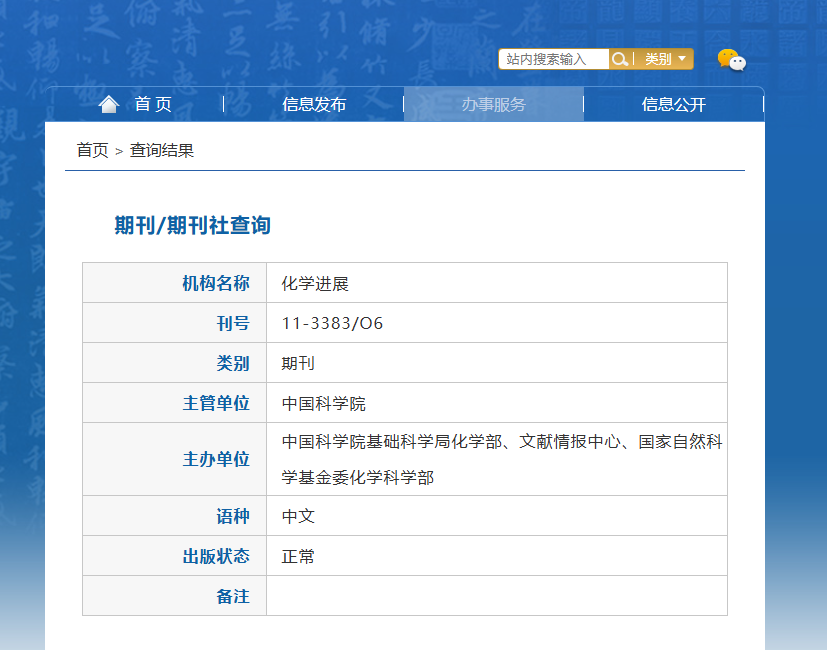The width and height of the screenshot is (827, 650).
Task: Focus the 站内搜索输入 search field
Action: [554, 59]
